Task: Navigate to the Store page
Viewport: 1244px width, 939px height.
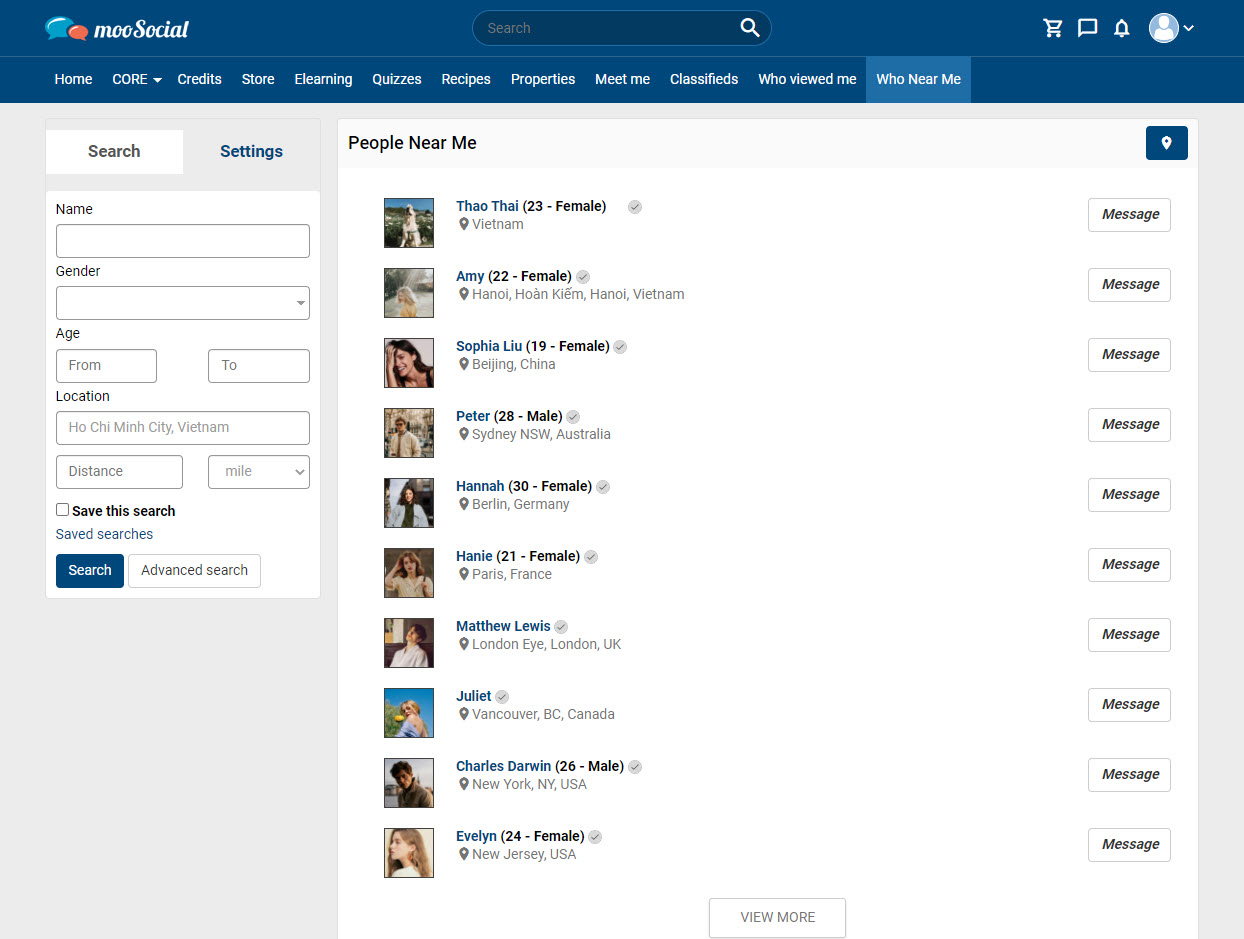Action: [258, 79]
